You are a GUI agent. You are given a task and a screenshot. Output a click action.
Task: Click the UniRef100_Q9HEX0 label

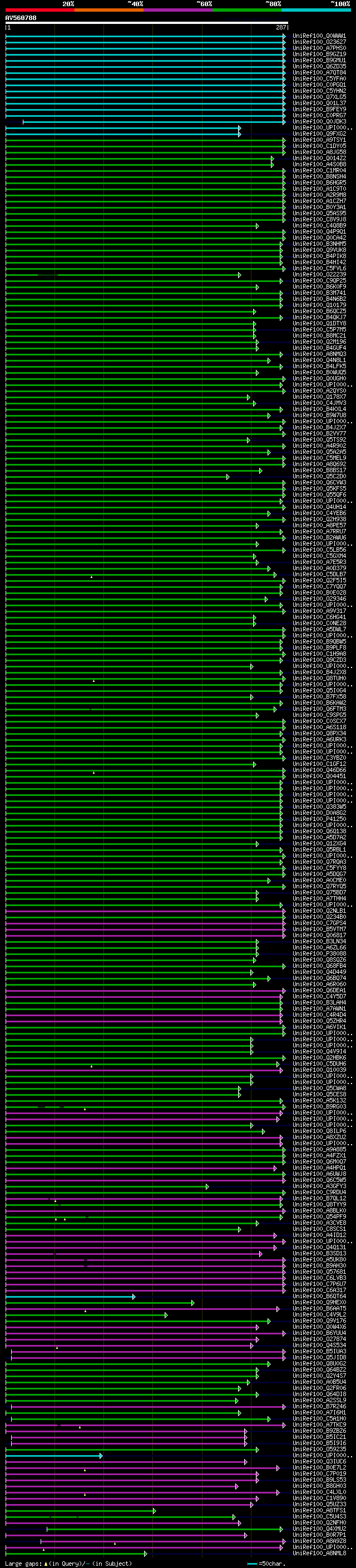click(319, 1302)
